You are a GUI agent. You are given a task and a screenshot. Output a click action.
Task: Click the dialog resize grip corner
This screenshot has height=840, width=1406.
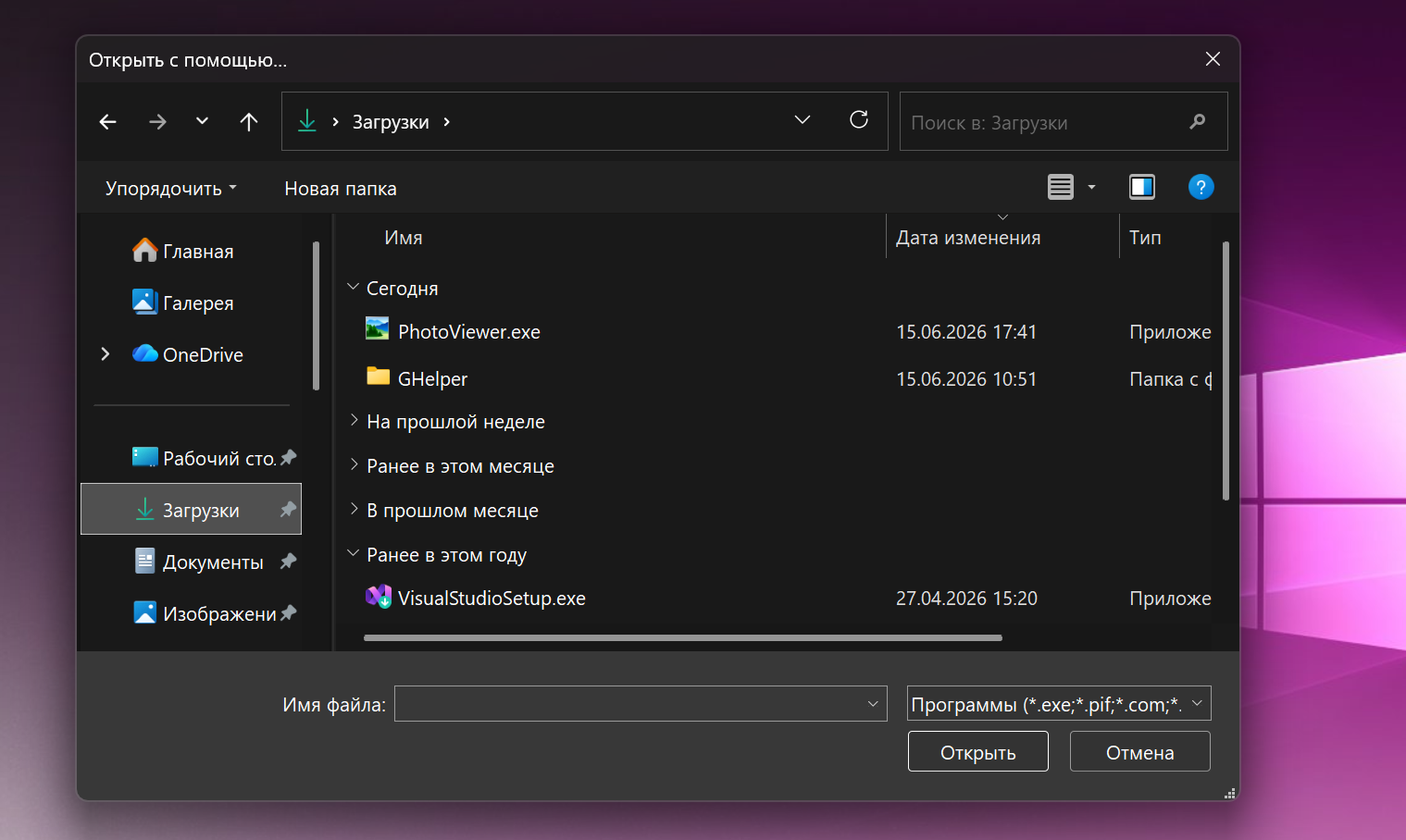pyautogui.click(x=1230, y=793)
